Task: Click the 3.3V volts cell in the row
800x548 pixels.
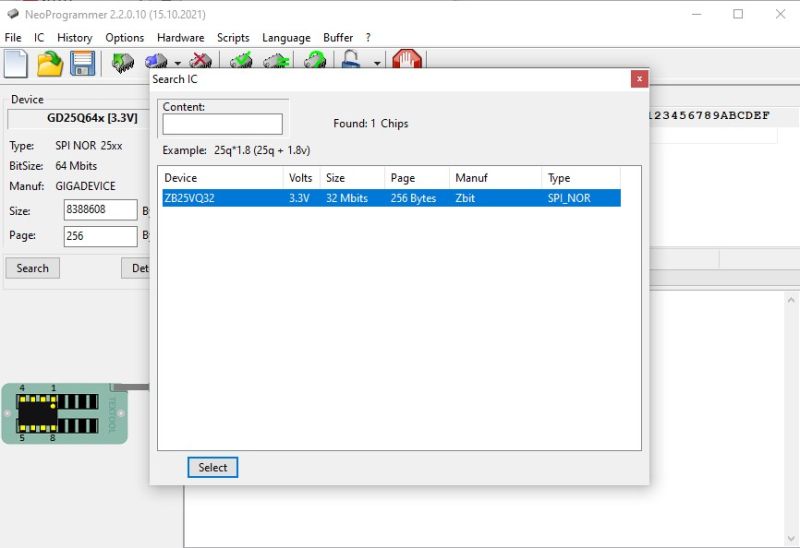Action: coord(299,198)
